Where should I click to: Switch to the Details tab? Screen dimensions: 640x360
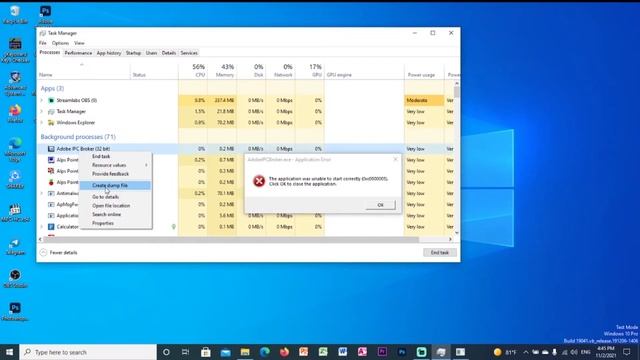169,53
